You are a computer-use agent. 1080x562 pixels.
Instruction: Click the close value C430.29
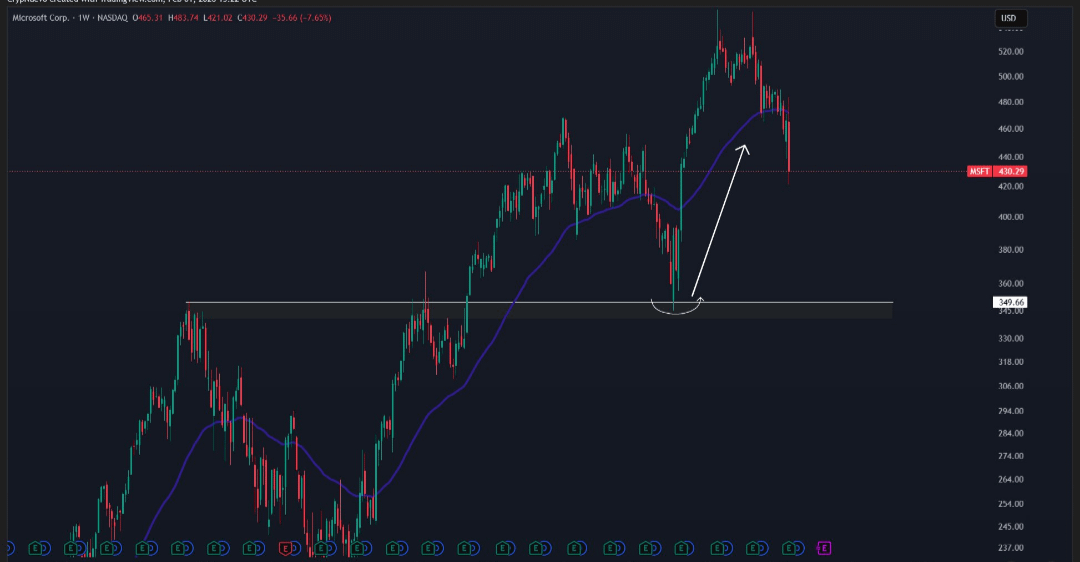[x=252, y=18]
